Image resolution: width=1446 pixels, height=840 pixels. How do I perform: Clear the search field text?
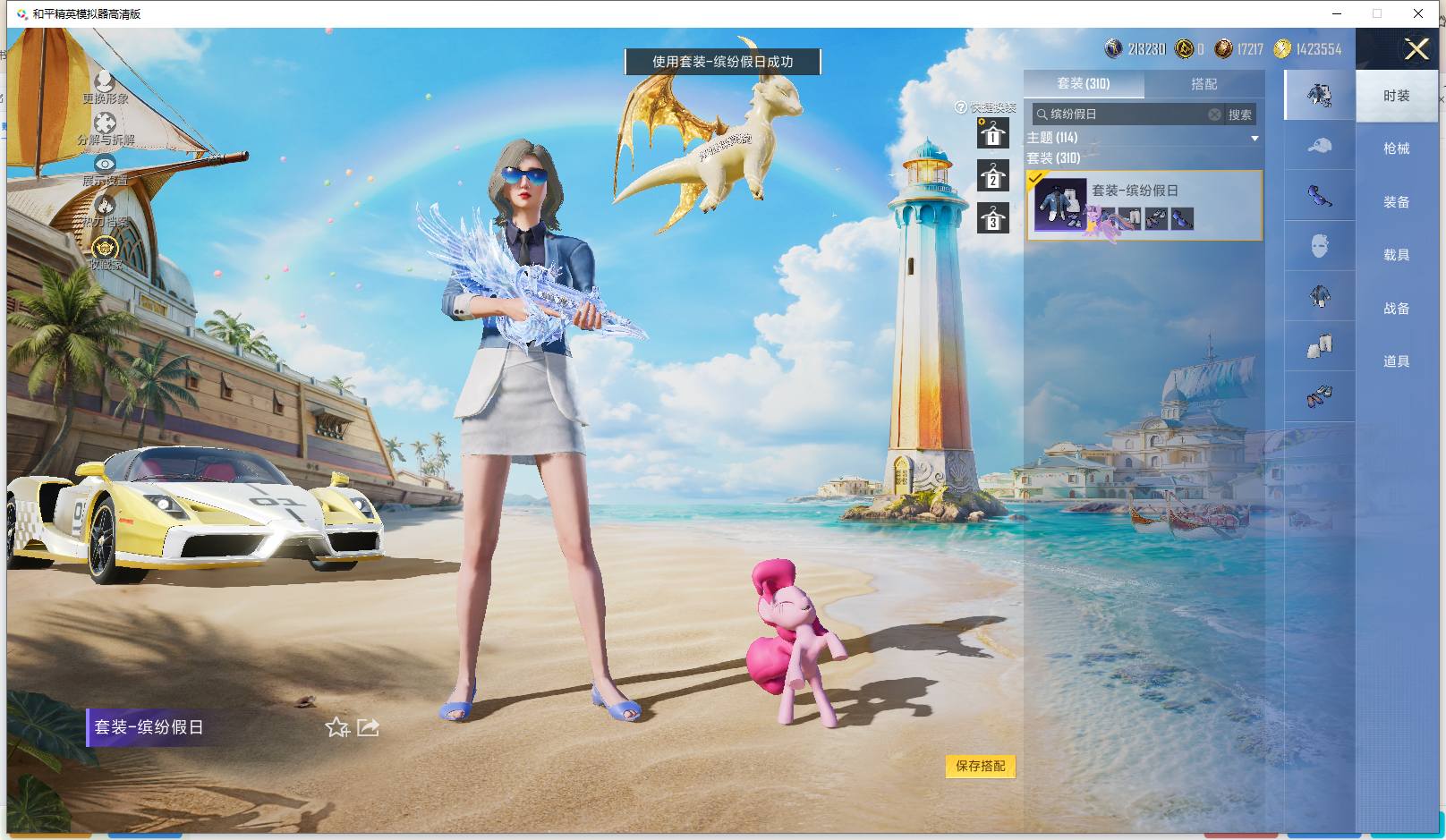tap(1214, 115)
